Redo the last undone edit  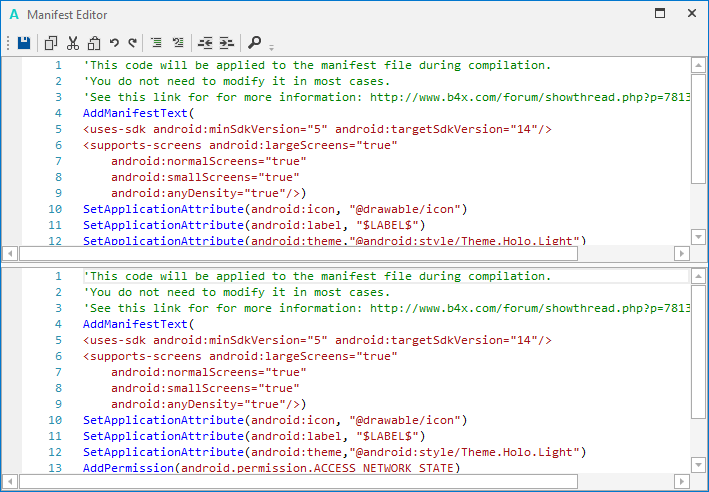tap(133, 43)
